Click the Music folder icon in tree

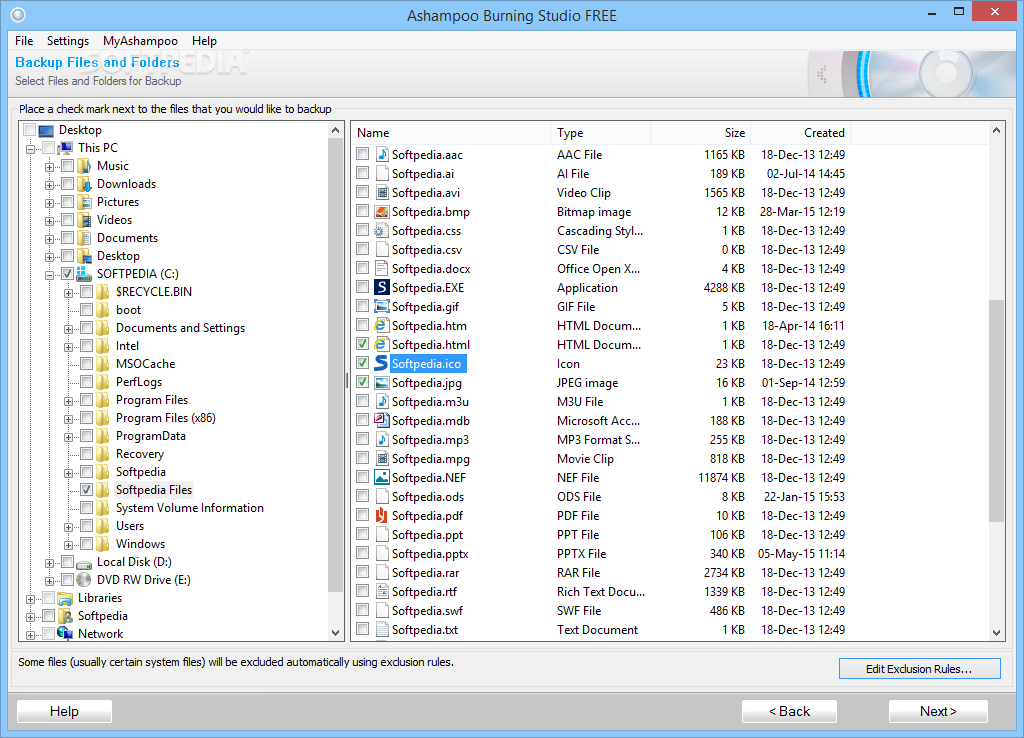[x=85, y=166]
